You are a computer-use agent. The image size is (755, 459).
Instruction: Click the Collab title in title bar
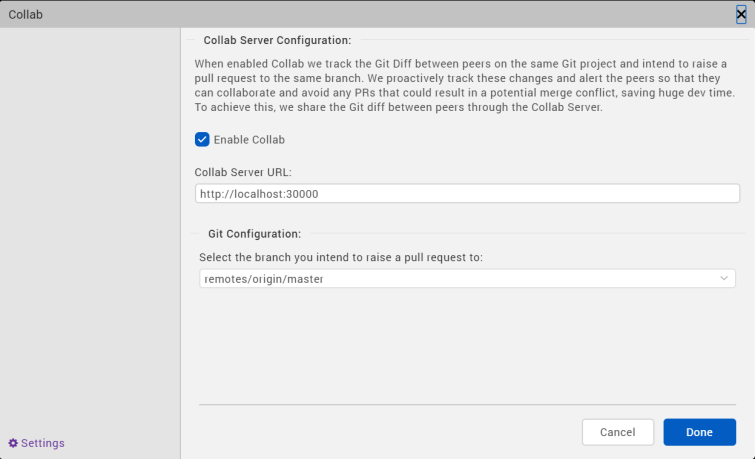tap(26, 14)
